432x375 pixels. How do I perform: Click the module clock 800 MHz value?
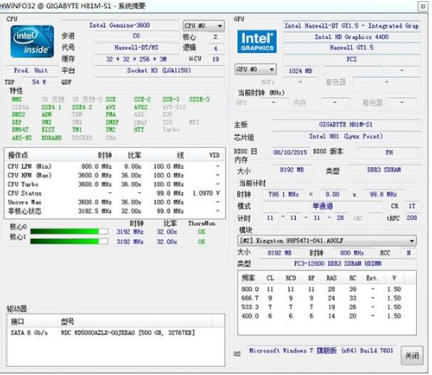[352, 253]
